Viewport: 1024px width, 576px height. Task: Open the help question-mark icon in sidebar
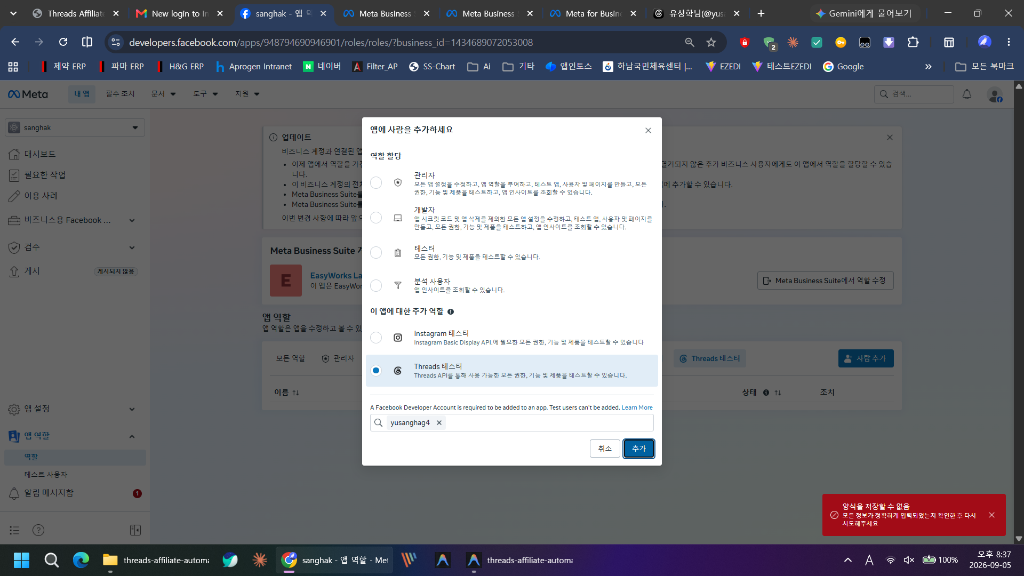(x=39, y=530)
